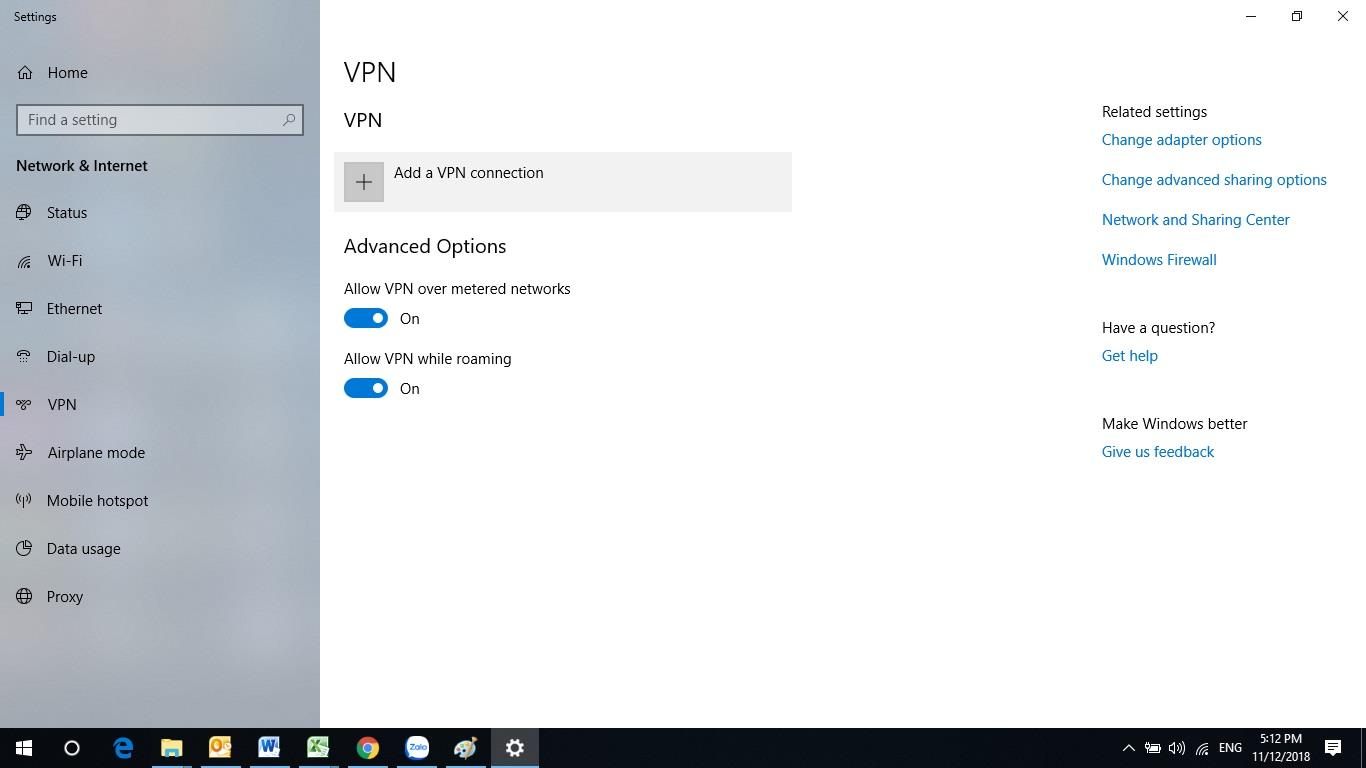The height and width of the screenshot is (768, 1366).
Task: Open Google Chrome from the taskbar
Action: point(367,747)
